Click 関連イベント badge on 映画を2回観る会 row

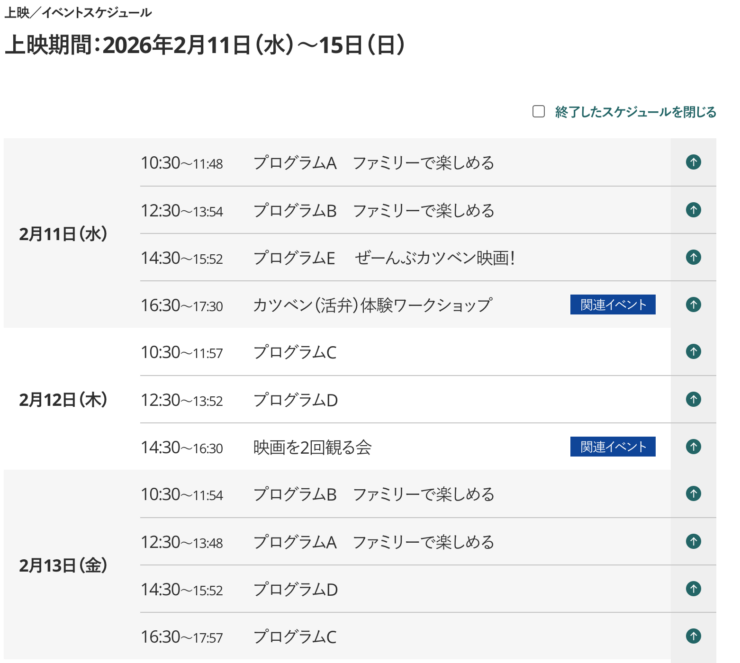tap(612, 447)
